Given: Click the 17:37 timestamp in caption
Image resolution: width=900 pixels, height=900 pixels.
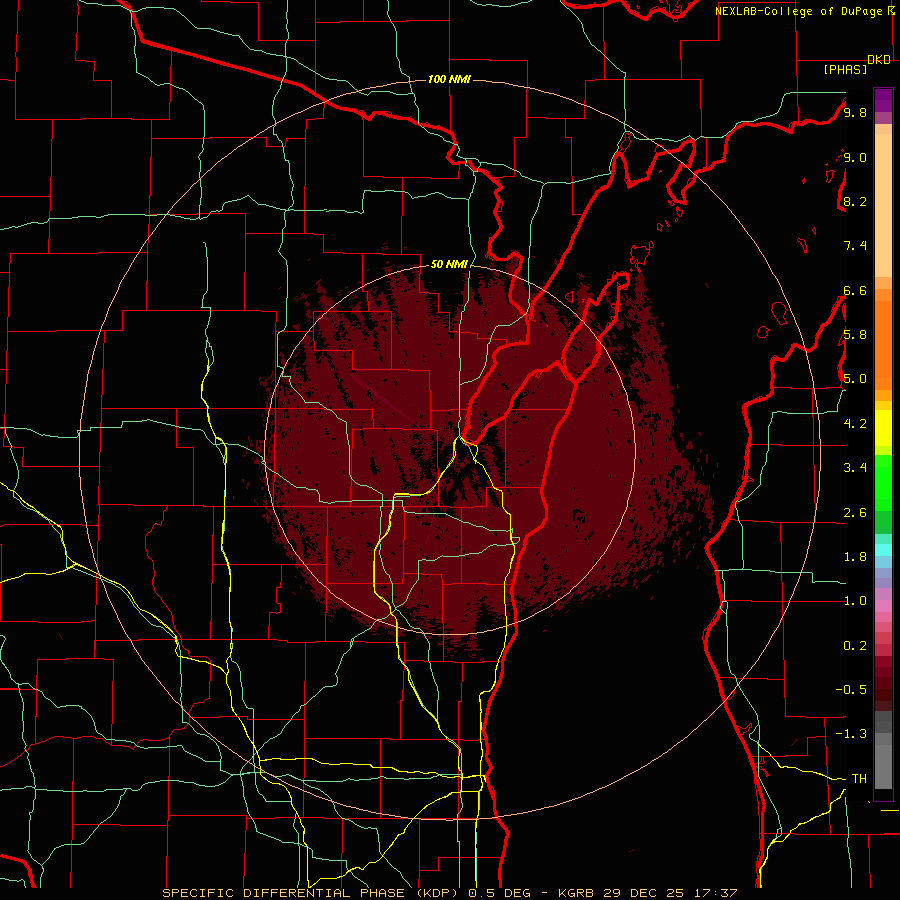Looking at the screenshot, I should [715, 893].
